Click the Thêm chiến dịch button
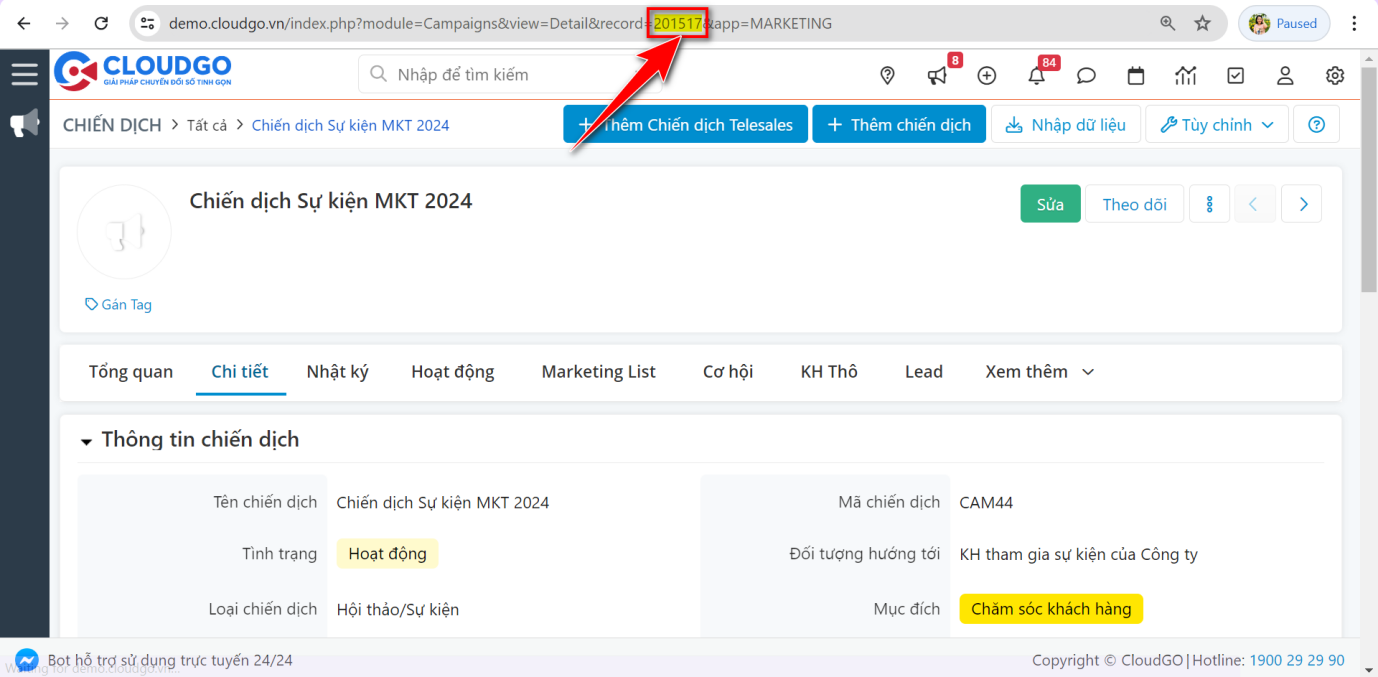 [x=898, y=125]
